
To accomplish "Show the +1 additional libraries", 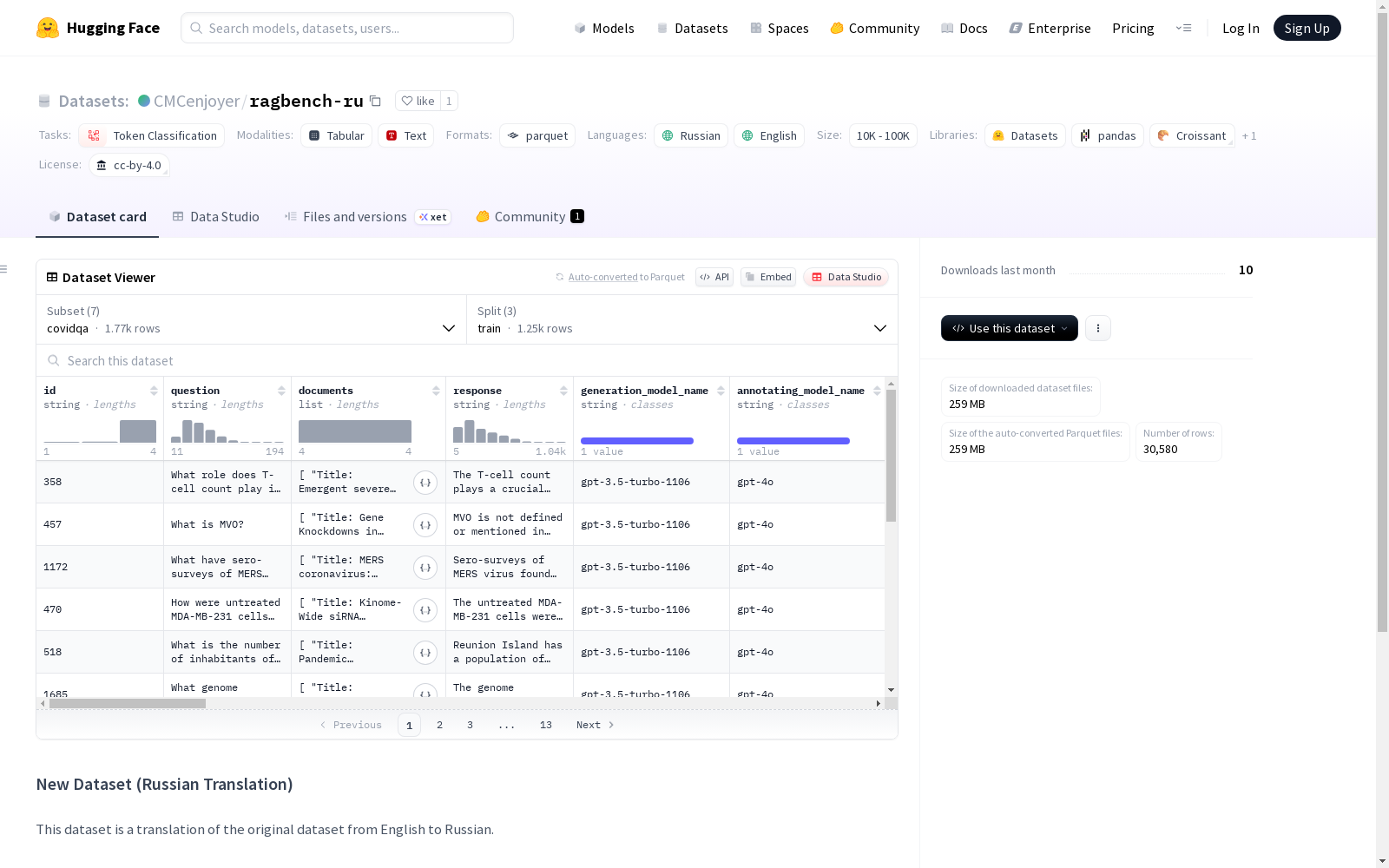I will pyautogui.click(x=1249, y=136).
